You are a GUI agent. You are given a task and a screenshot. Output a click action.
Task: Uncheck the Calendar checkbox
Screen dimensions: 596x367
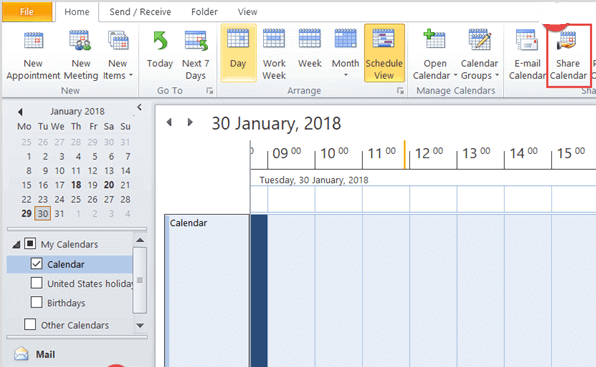point(36,263)
